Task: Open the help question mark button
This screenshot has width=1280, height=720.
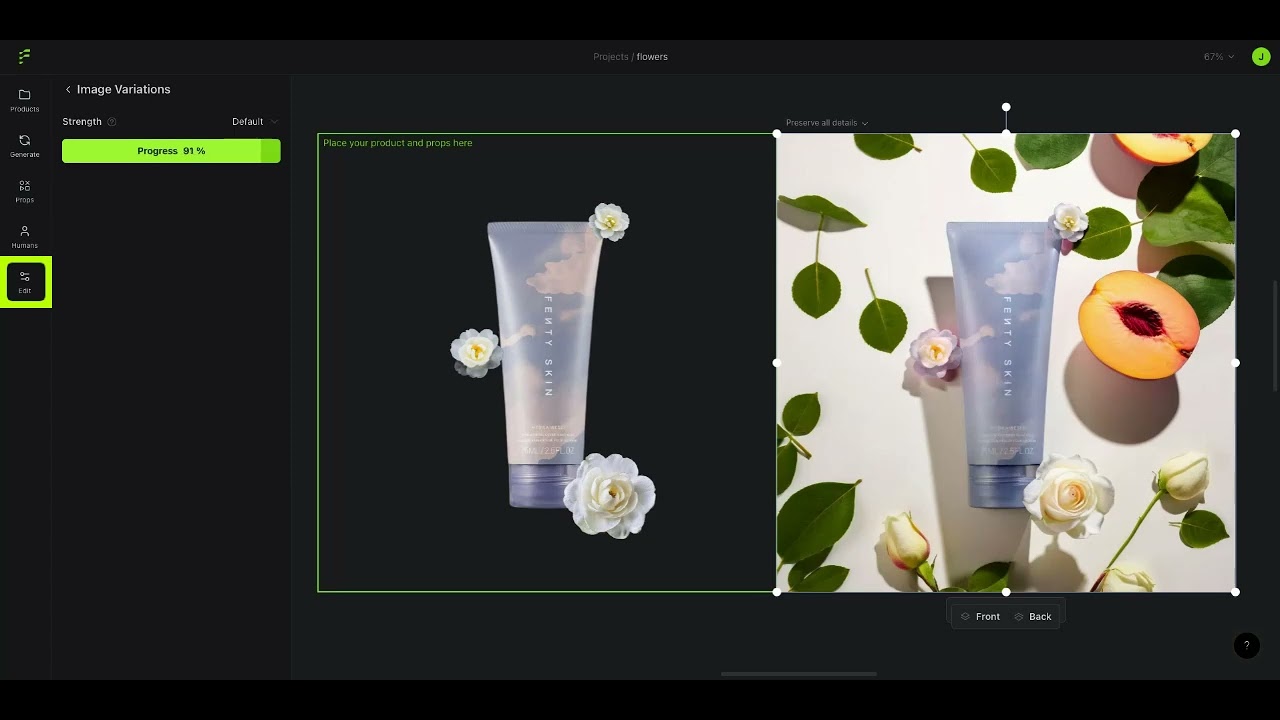Action: [1246, 645]
